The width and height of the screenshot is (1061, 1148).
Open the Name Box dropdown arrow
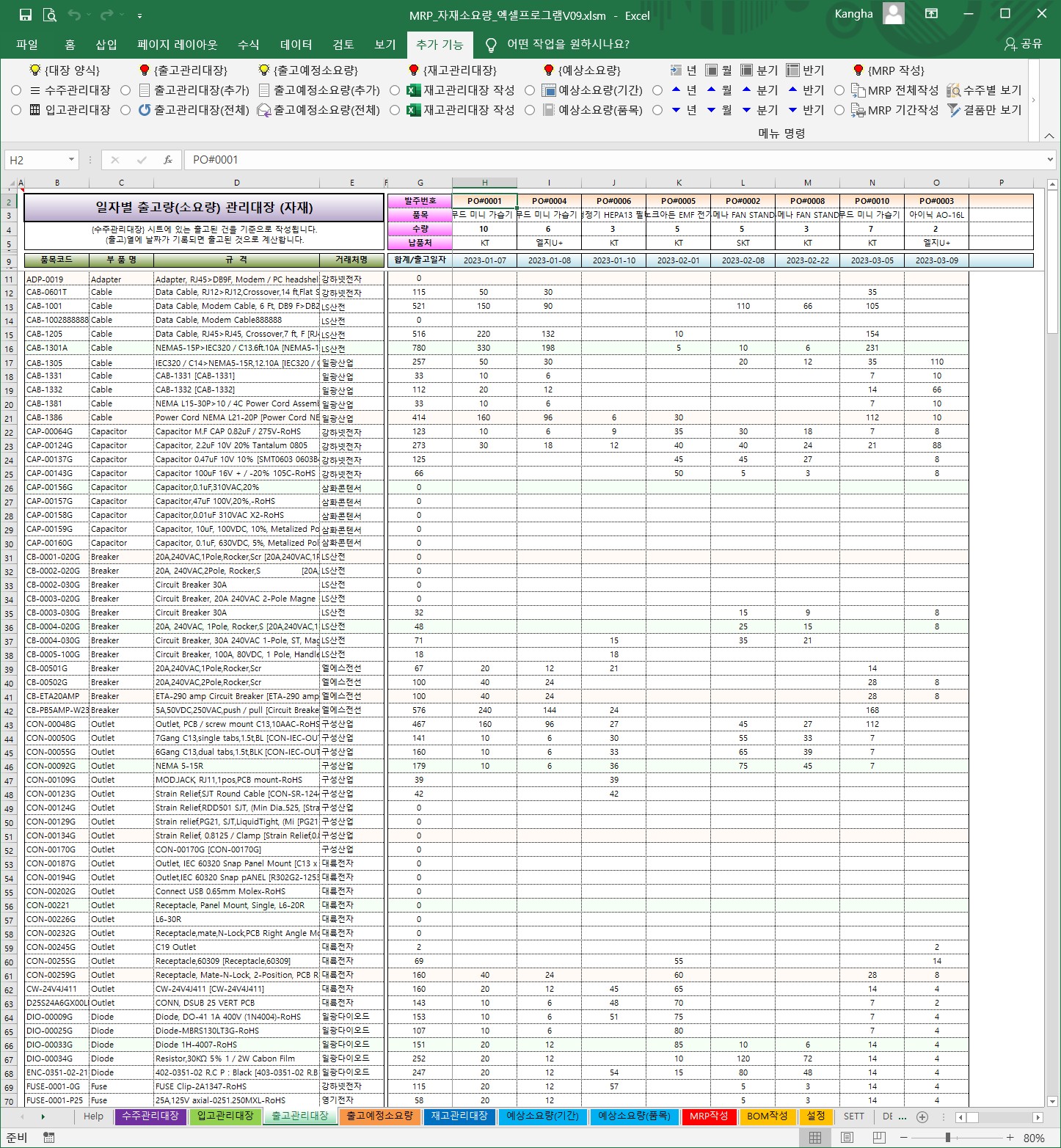[x=71, y=159]
